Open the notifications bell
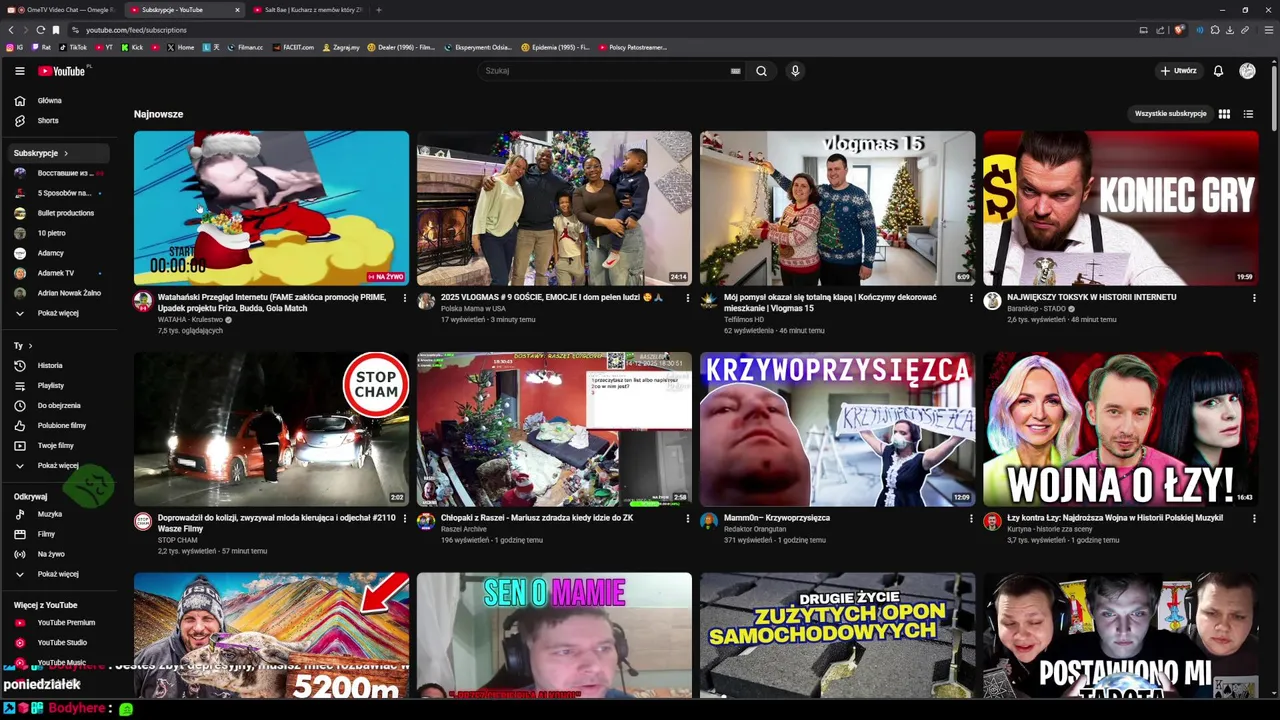This screenshot has height=720, width=1280. [1218, 71]
